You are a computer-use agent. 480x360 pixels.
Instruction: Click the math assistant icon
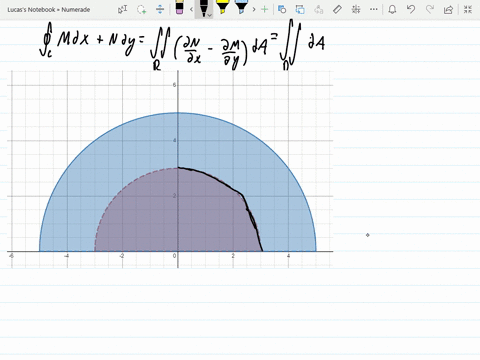coord(356,9)
